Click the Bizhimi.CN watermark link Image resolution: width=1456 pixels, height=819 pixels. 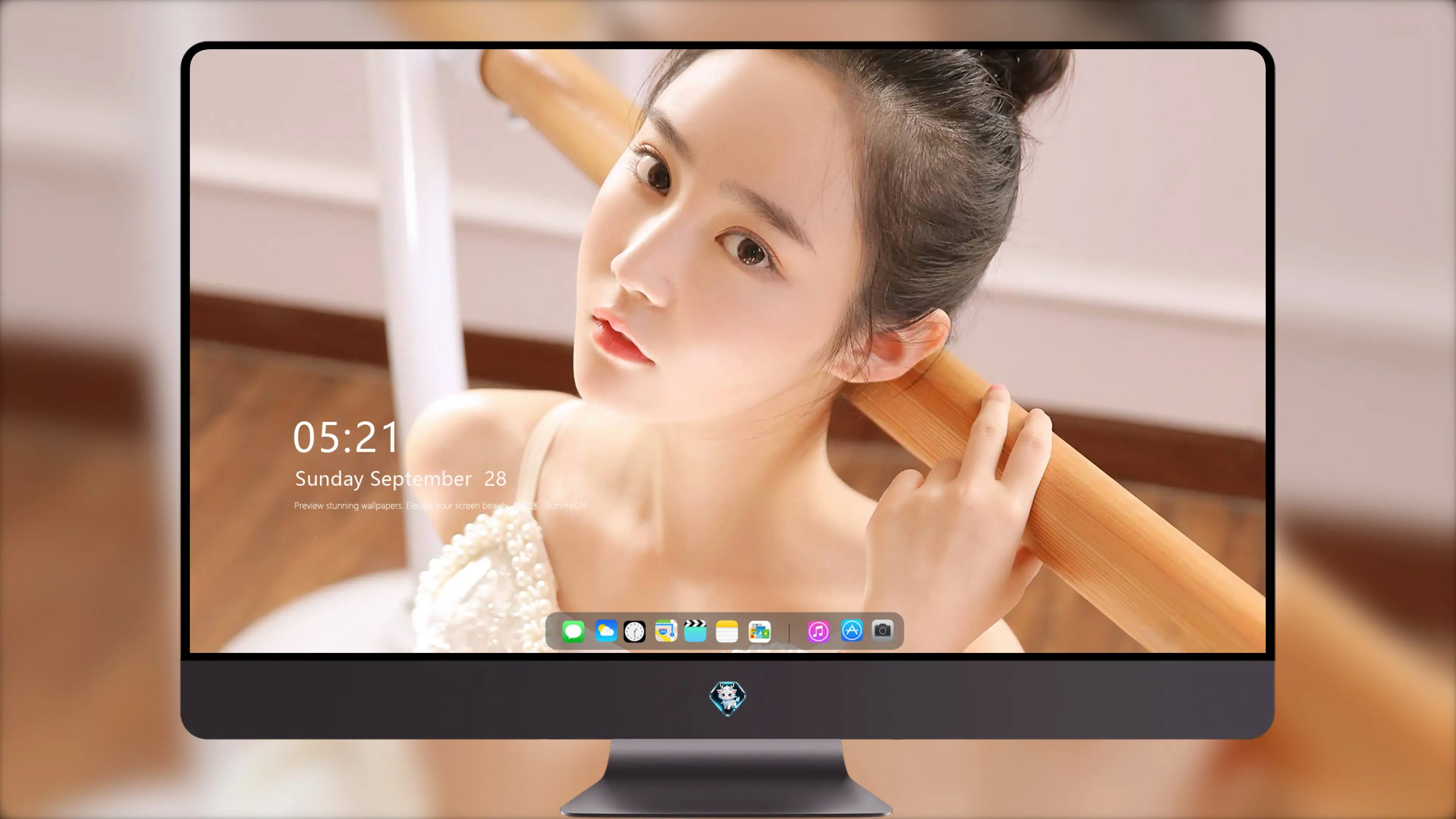tap(566, 506)
